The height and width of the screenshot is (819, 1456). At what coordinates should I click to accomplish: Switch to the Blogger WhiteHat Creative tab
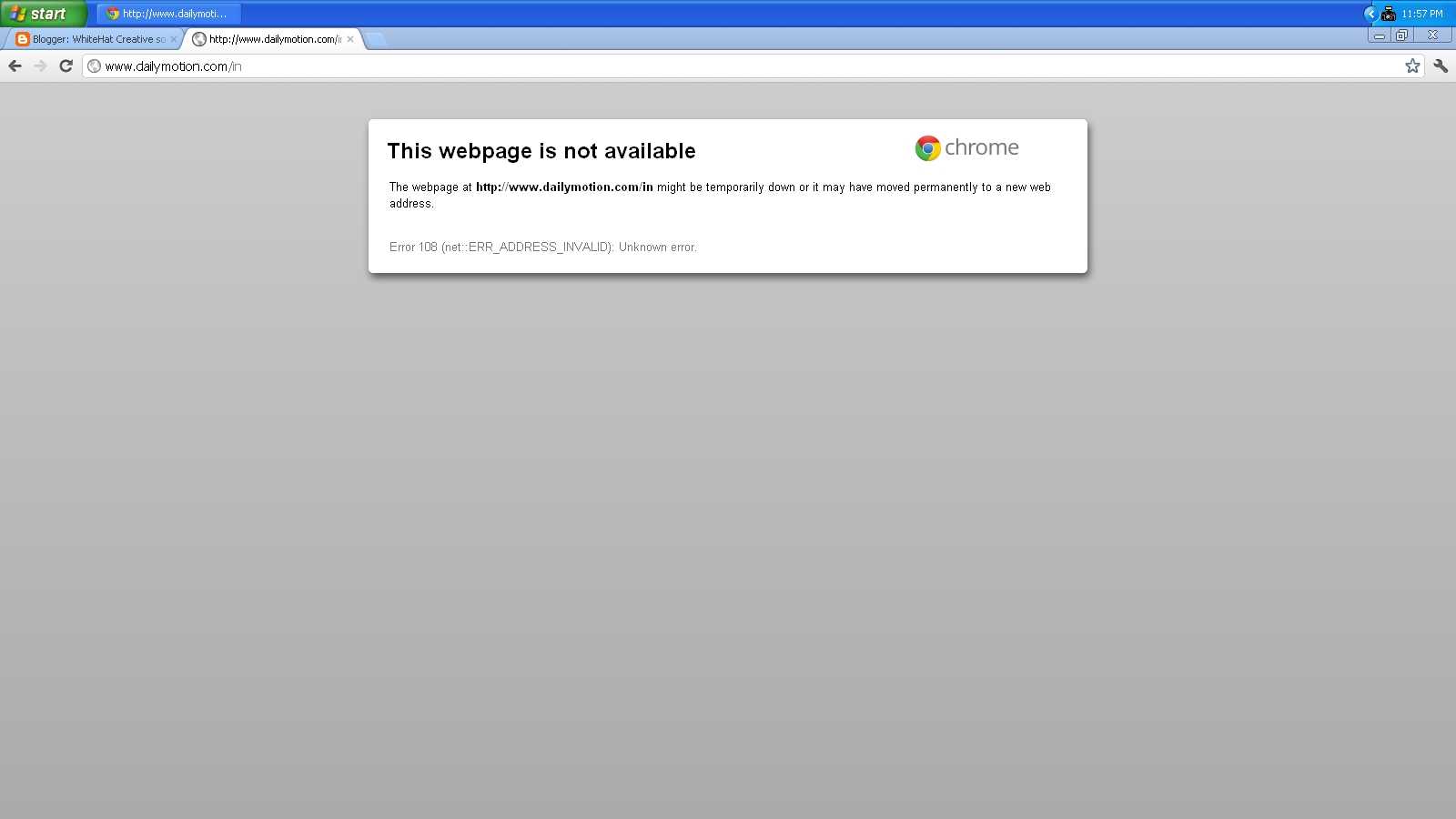pos(96,39)
